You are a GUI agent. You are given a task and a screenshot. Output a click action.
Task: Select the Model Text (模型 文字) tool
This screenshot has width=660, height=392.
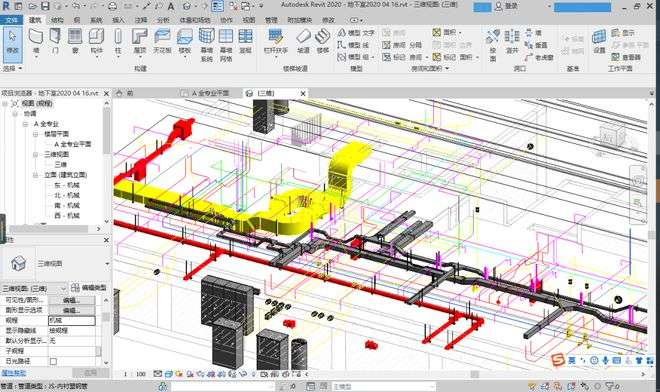point(356,32)
